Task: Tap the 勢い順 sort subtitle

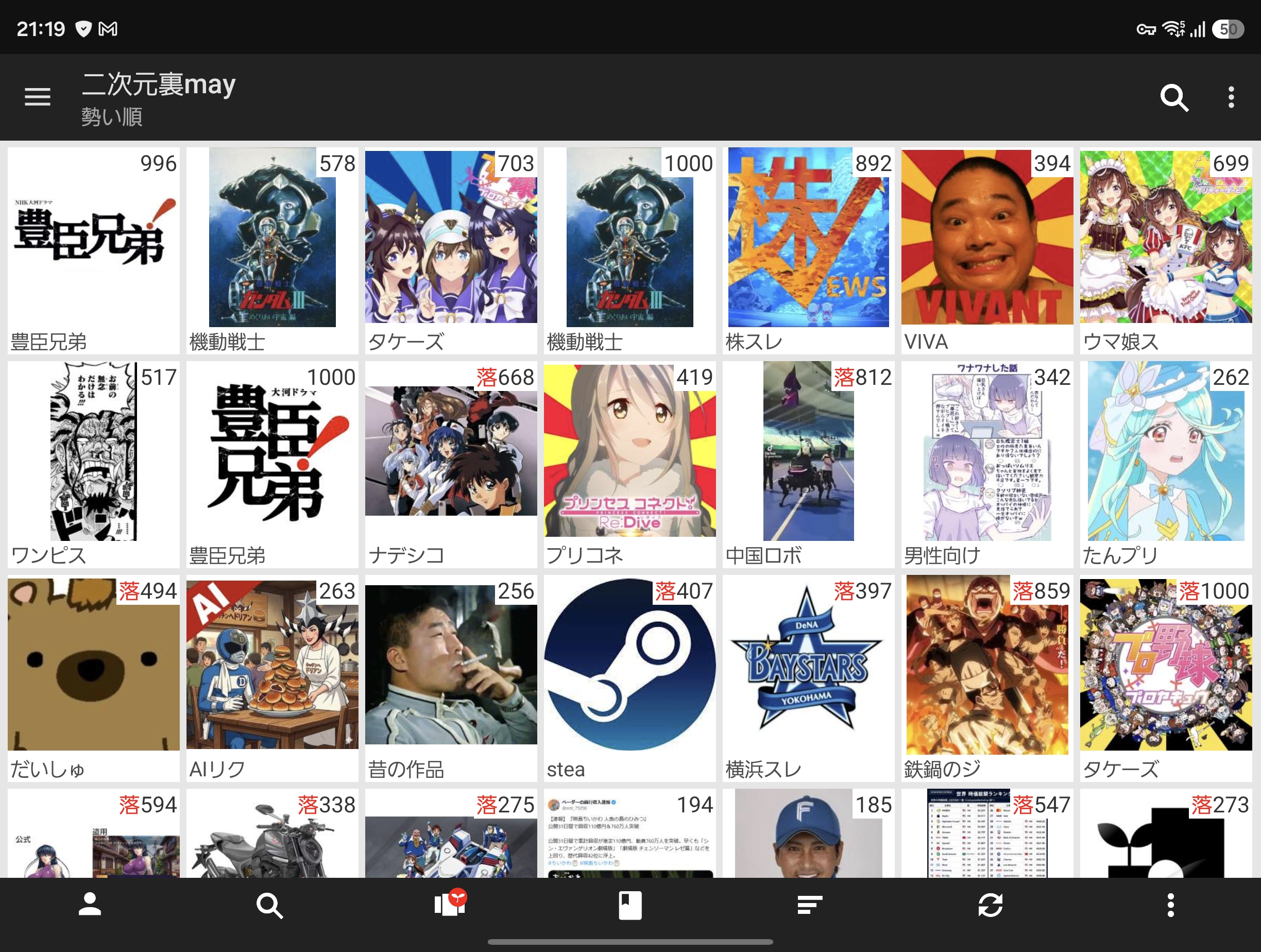Action: point(112,117)
